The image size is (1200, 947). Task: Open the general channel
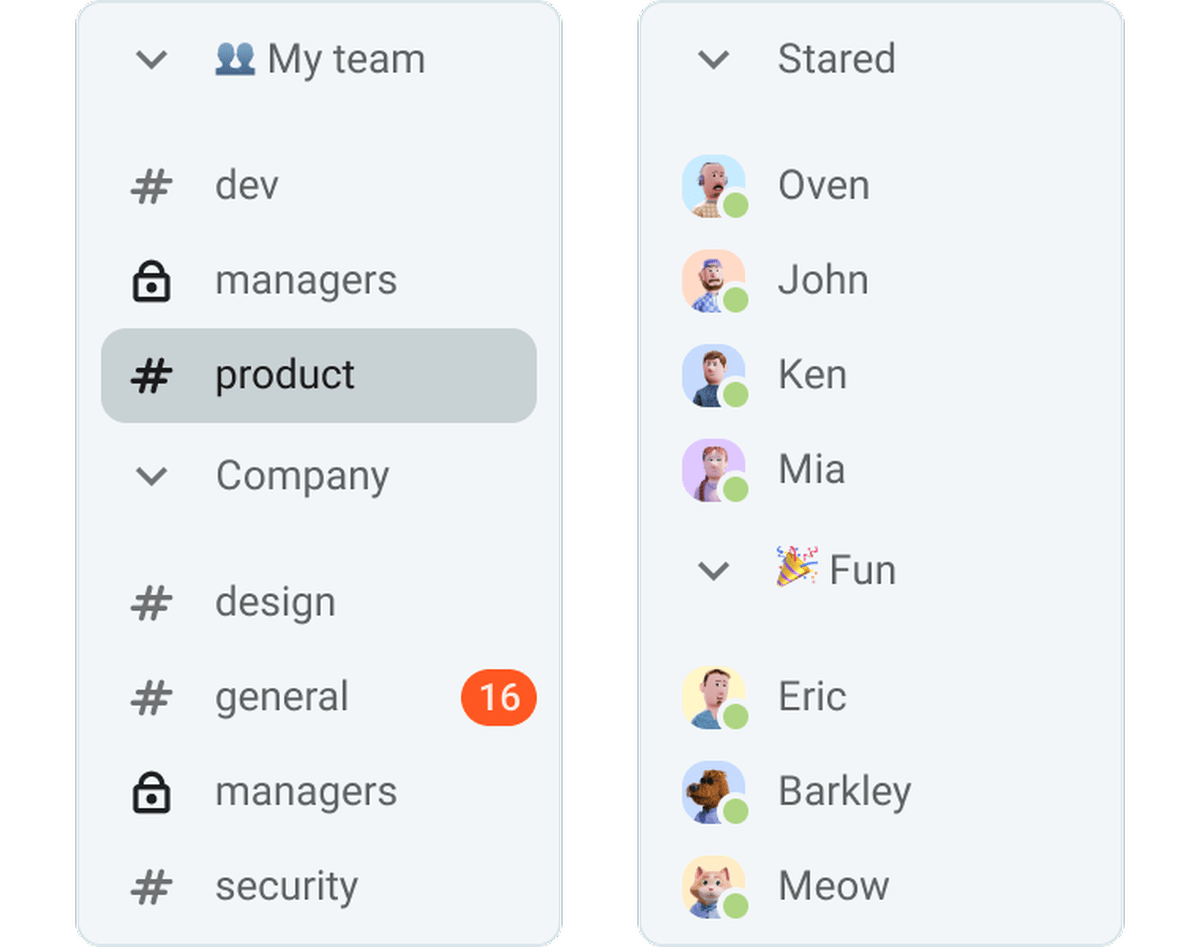coord(282,696)
